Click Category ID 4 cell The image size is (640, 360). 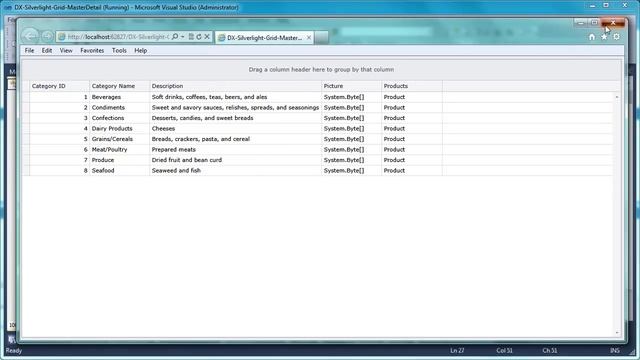pos(59,129)
